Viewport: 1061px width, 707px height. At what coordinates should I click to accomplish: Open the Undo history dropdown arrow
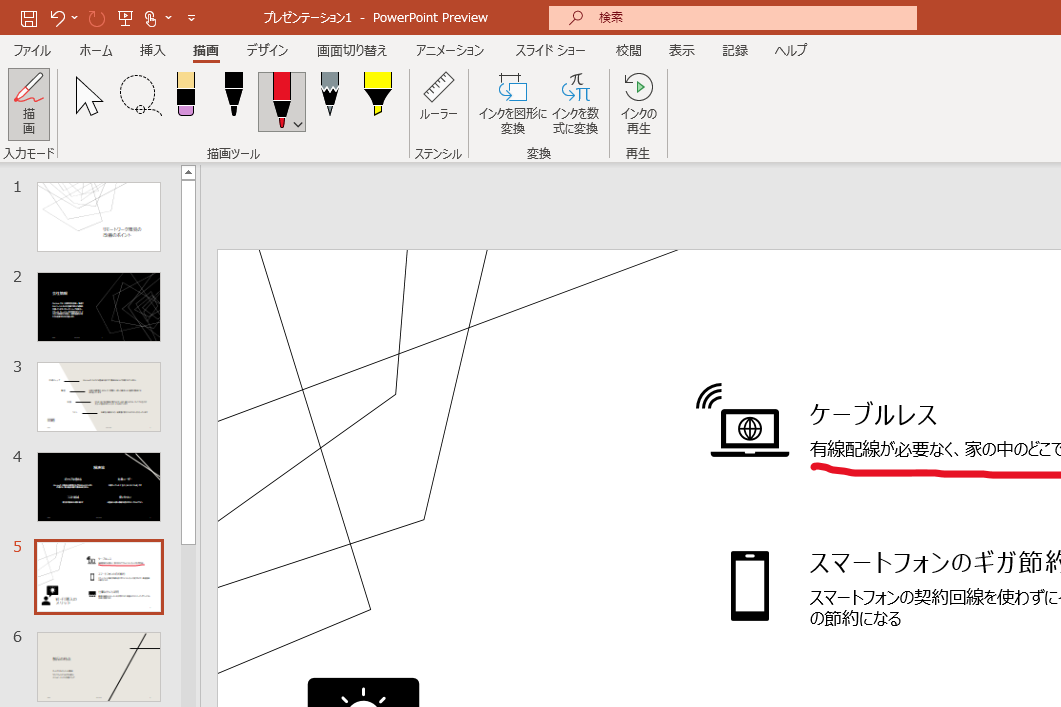pyautogui.click(x=74, y=17)
